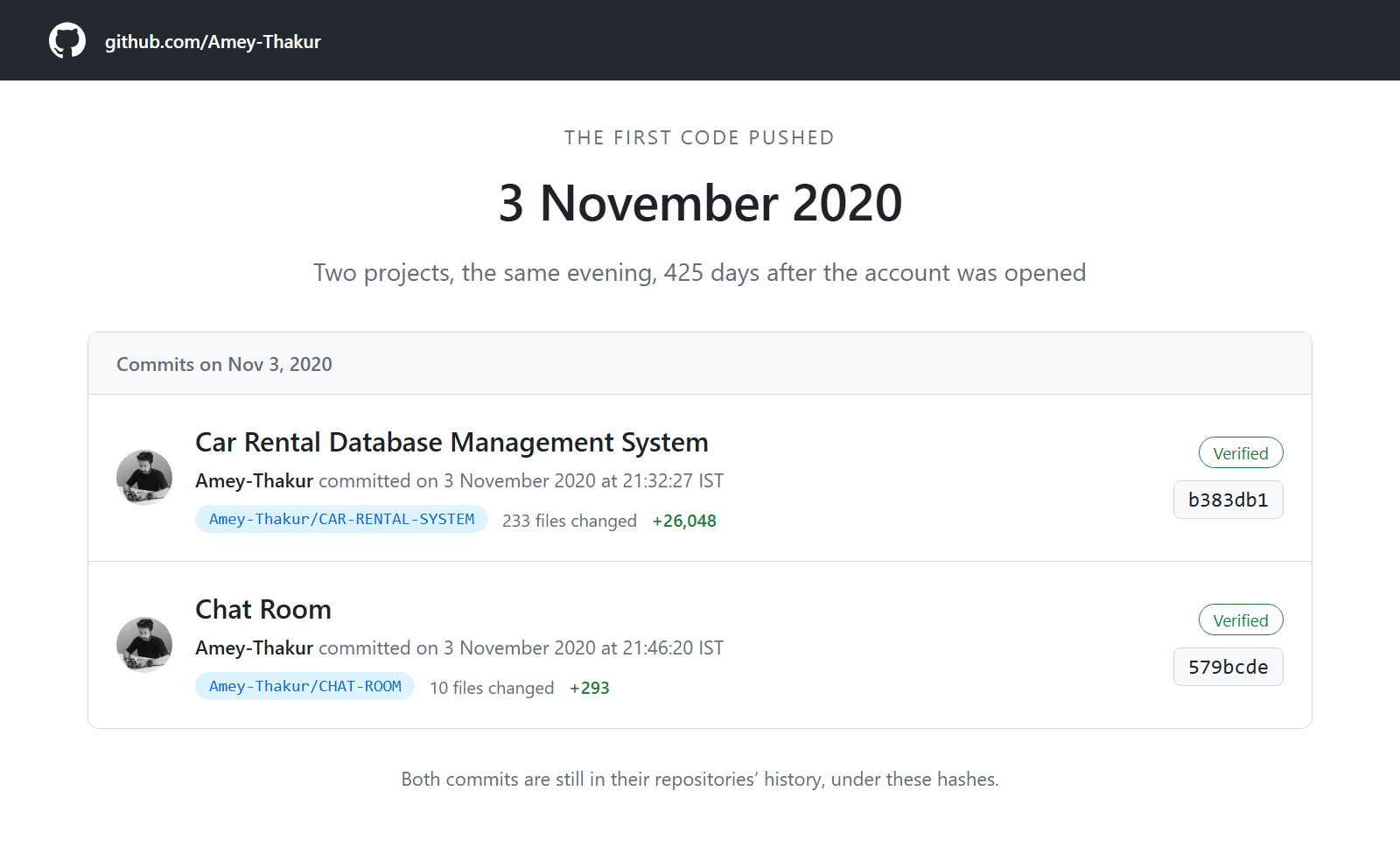Viewport: 1400px width, 847px height.
Task: Click '10 files changed' text
Action: [492, 688]
